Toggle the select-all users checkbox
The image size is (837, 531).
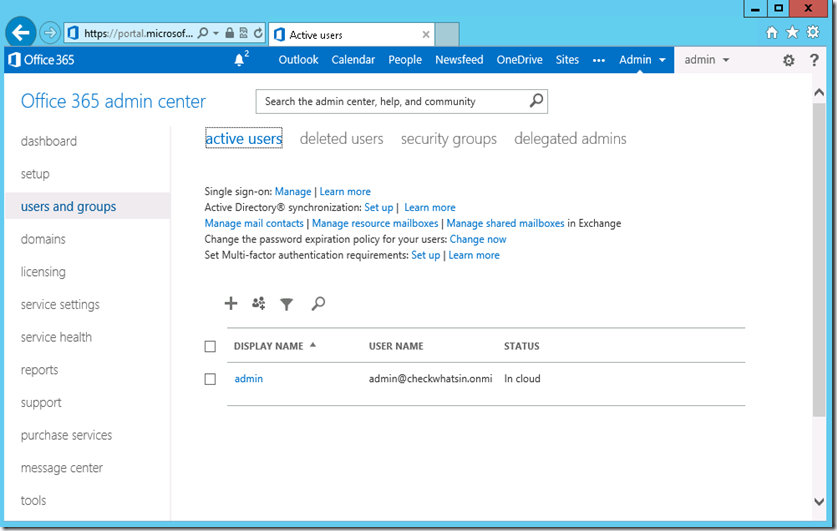click(x=210, y=347)
